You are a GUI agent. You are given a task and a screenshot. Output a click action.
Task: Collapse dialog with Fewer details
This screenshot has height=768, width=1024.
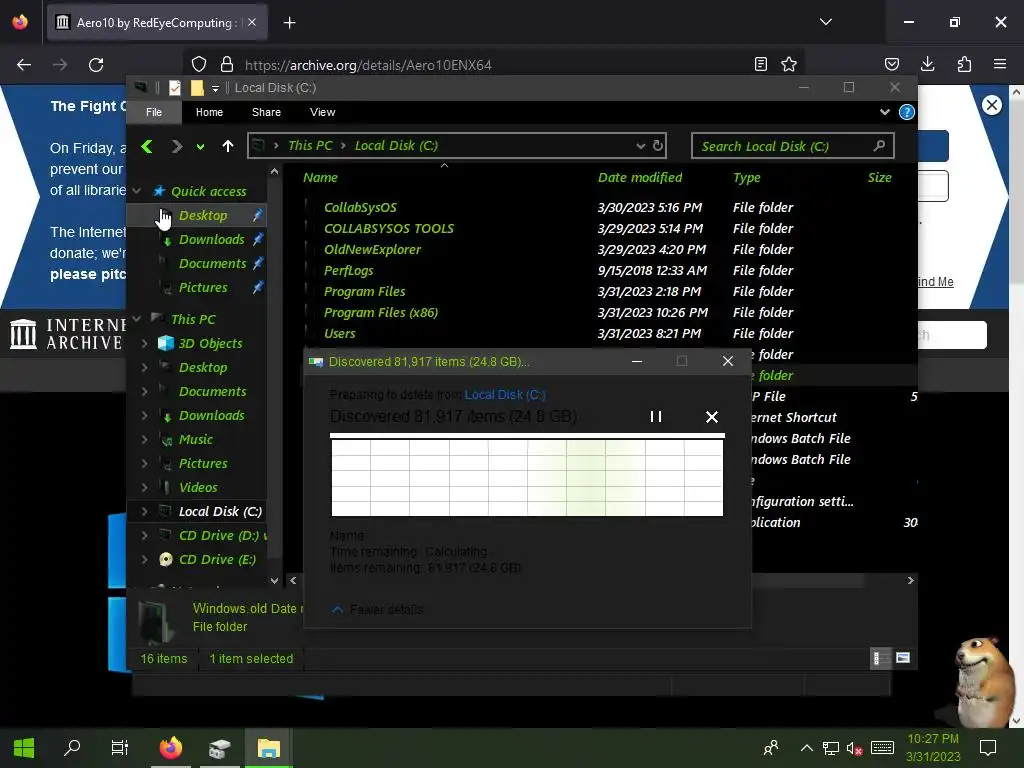coord(377,609)
